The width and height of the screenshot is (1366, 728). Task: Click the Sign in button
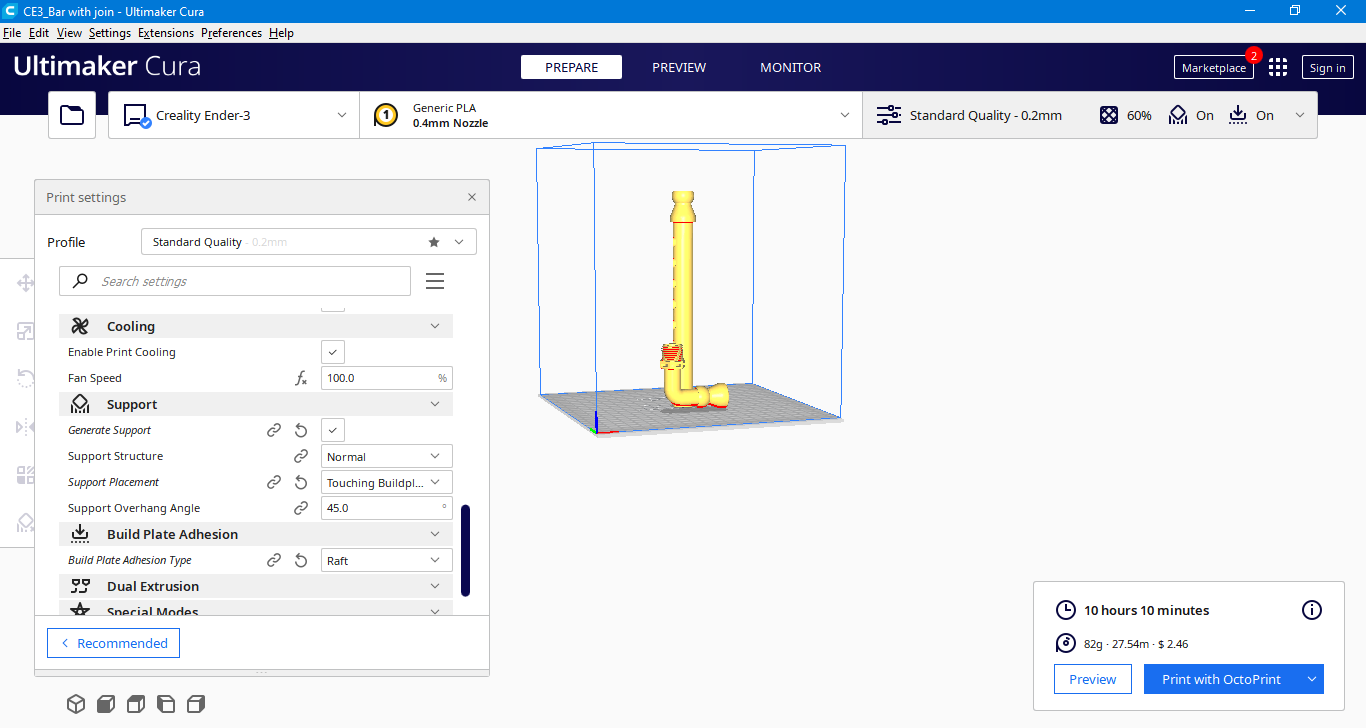1327,67
